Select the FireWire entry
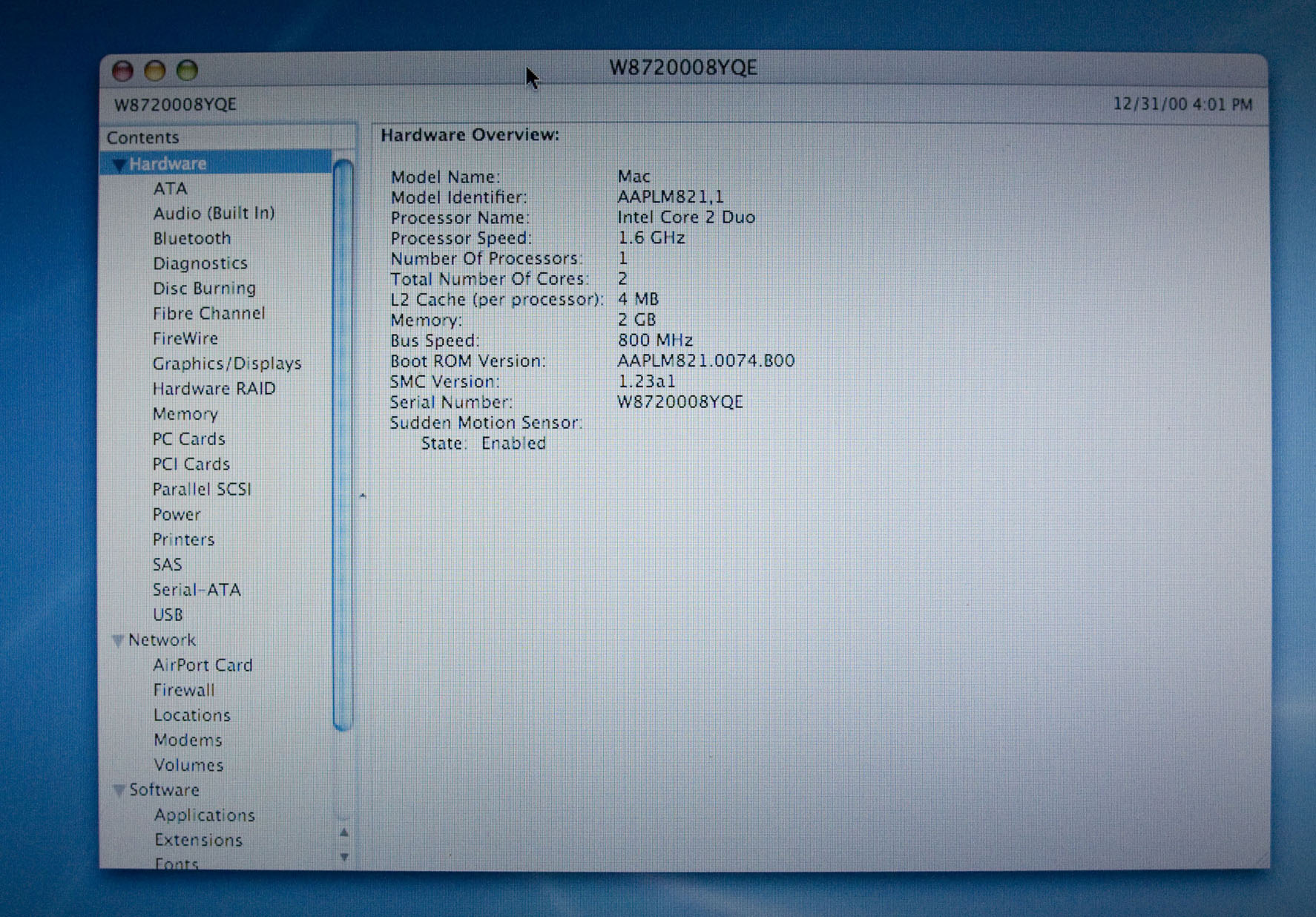Screen dimensions: 1316x917 [x=185, y=339]
